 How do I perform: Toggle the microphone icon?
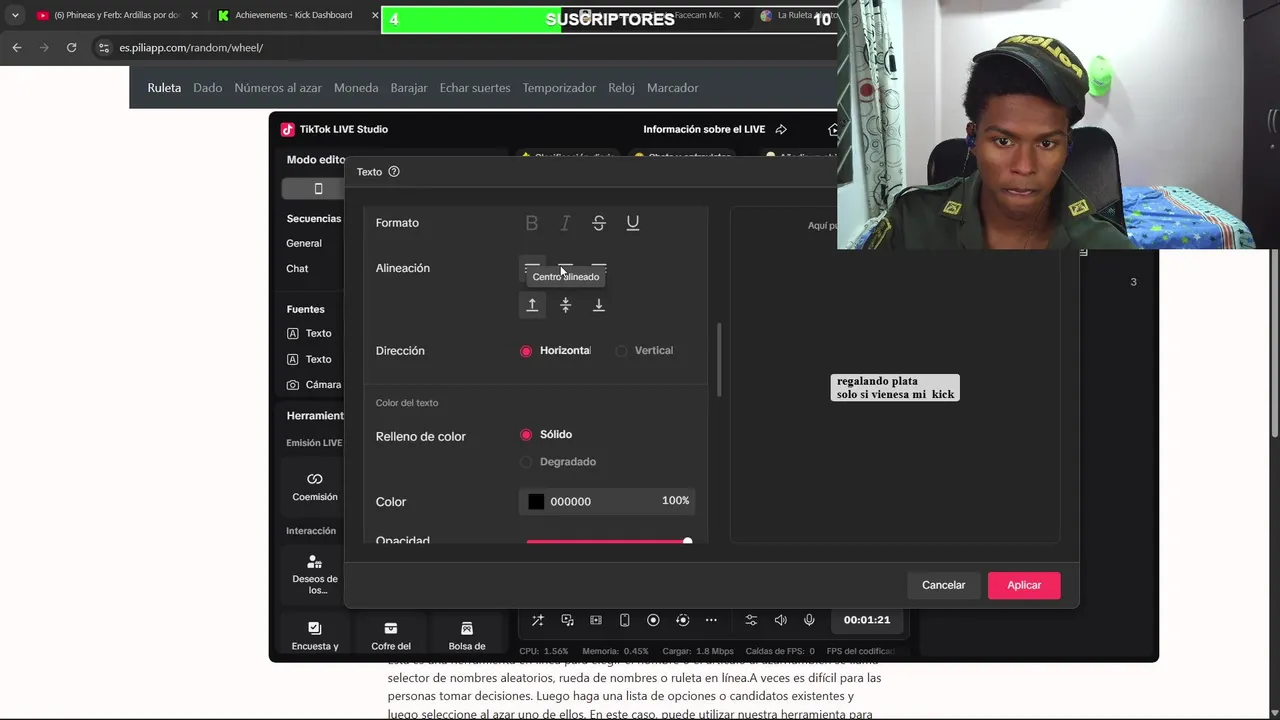click(x=809, y=620)
